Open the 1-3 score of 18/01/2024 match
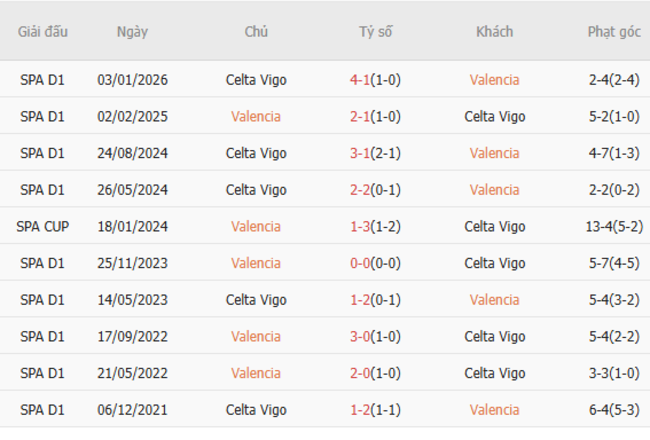This screenshot has width=650, height=440. click(362, 226)
